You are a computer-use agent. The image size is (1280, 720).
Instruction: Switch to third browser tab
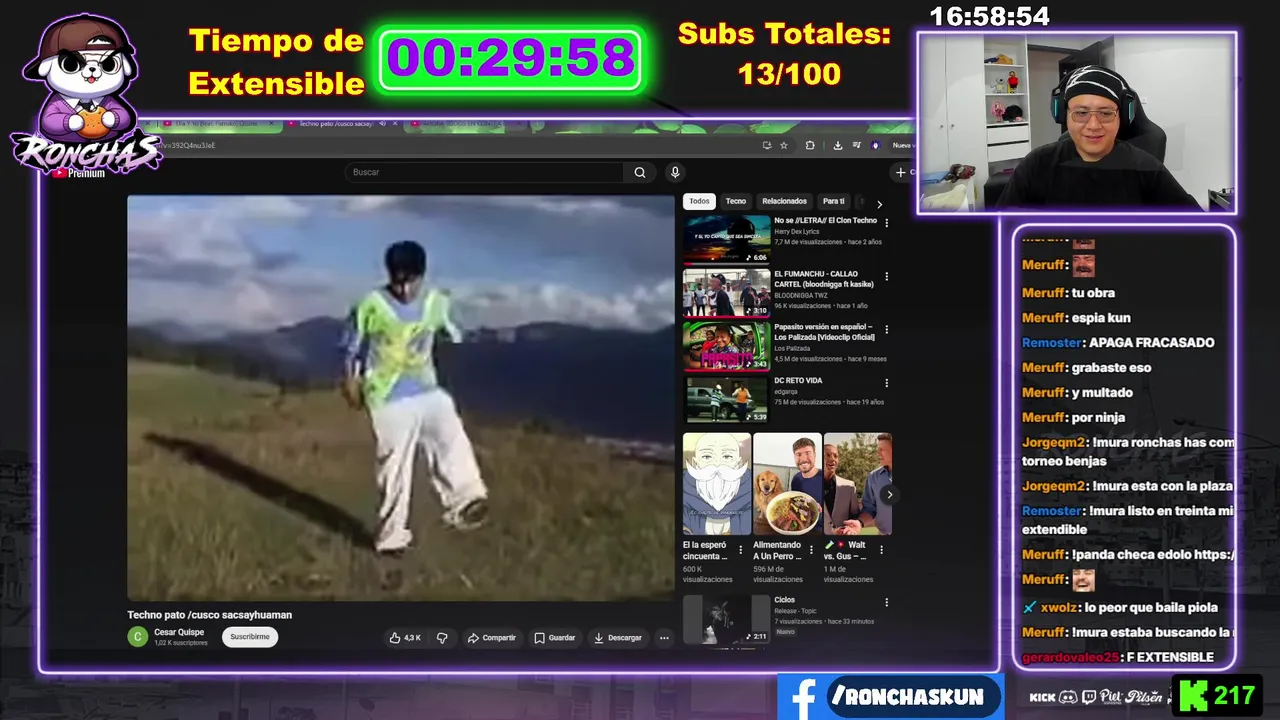[x=465, y=124]
